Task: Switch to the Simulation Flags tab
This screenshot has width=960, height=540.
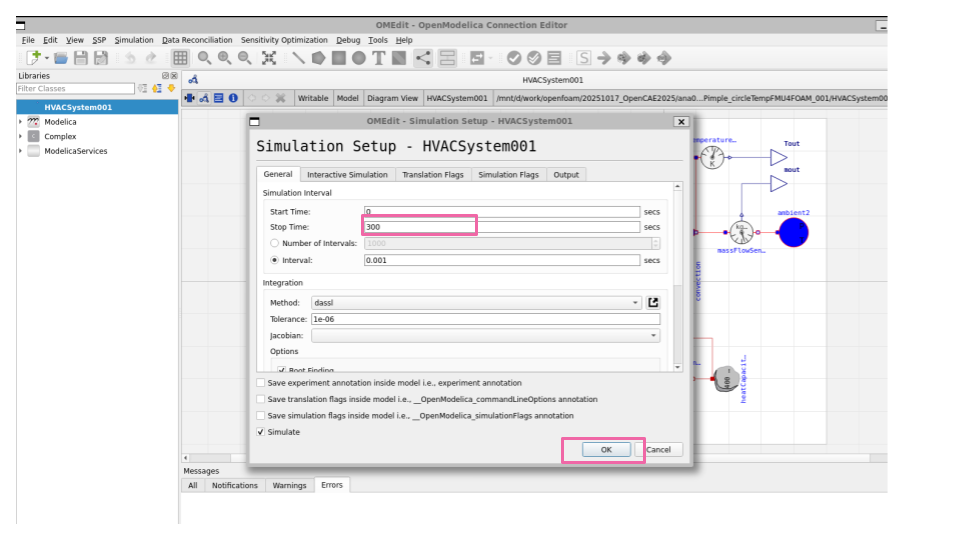Action: 508,175
